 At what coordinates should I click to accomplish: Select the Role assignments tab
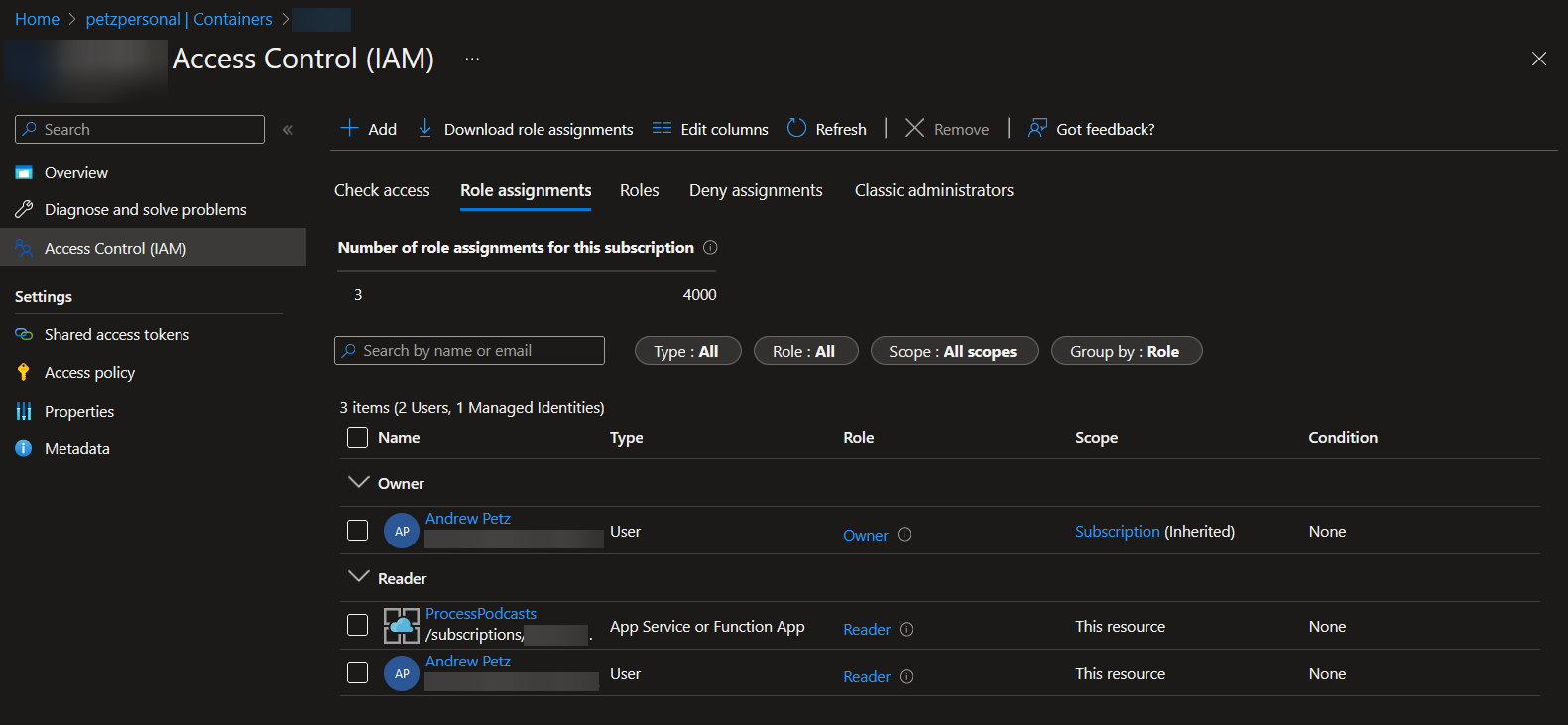526,190
